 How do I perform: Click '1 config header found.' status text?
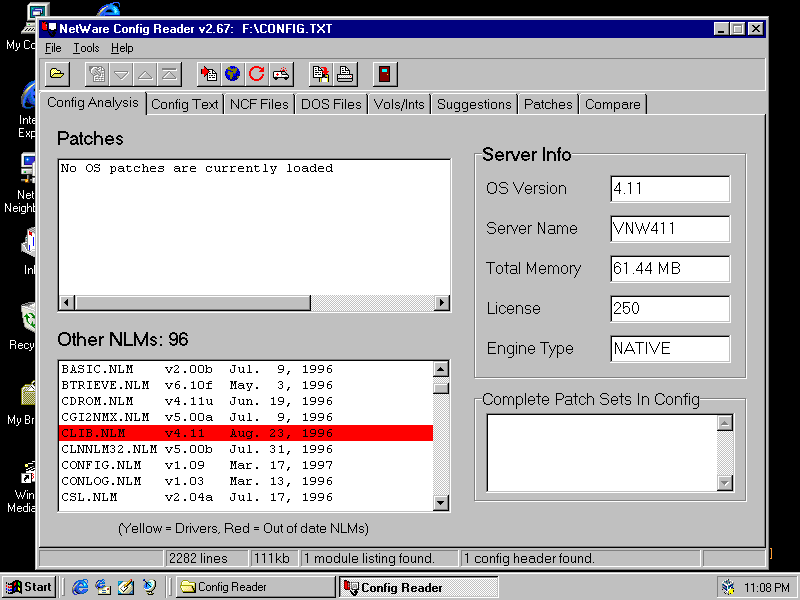581,559
